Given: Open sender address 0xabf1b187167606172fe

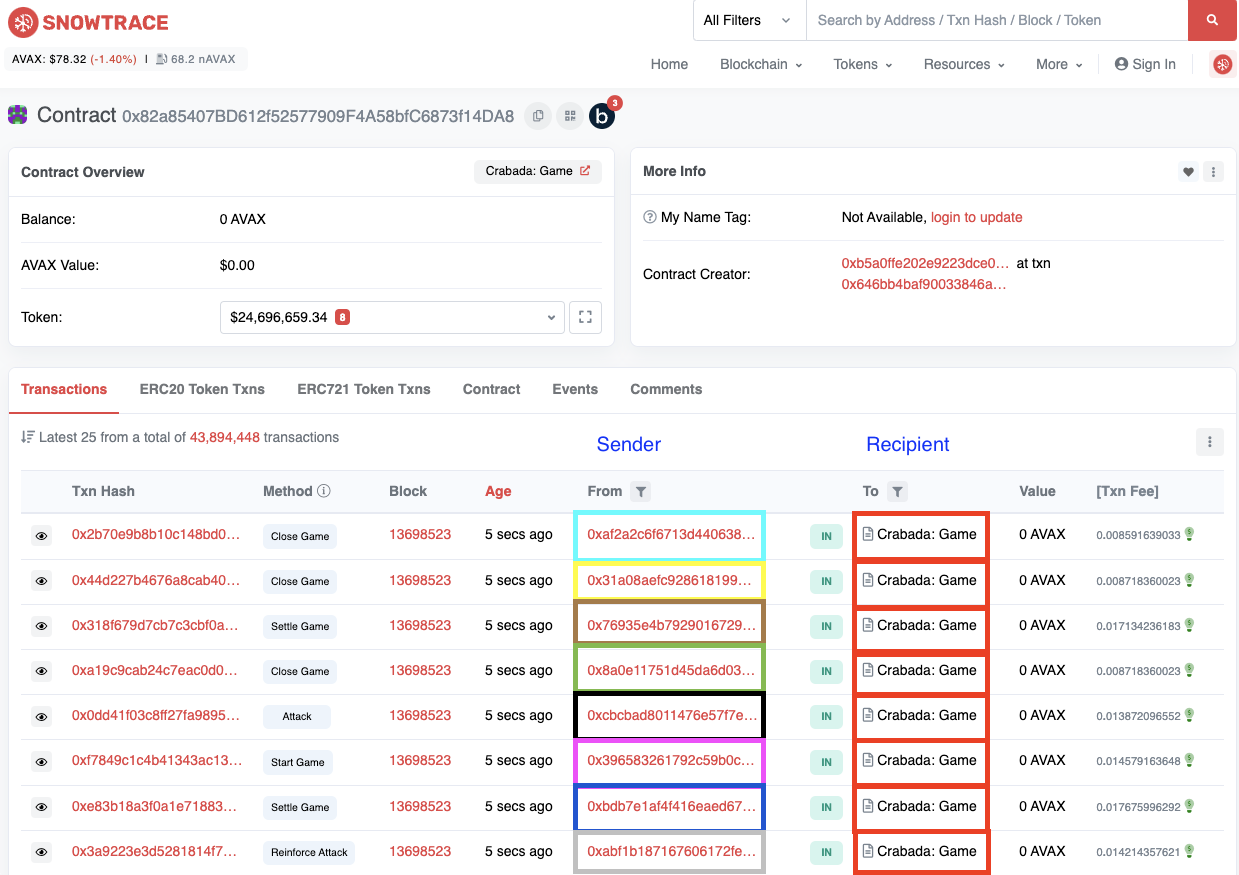Looking at the screenshot, I should pos(671,851).
